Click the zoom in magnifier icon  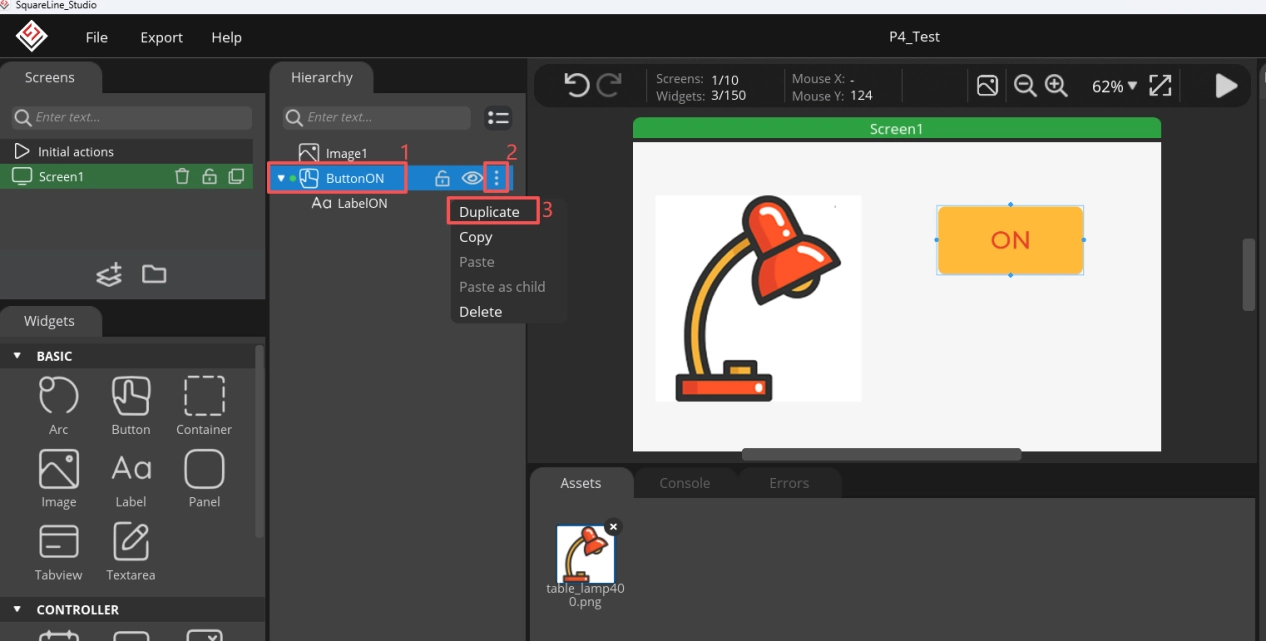click(x=1056, y=86)
